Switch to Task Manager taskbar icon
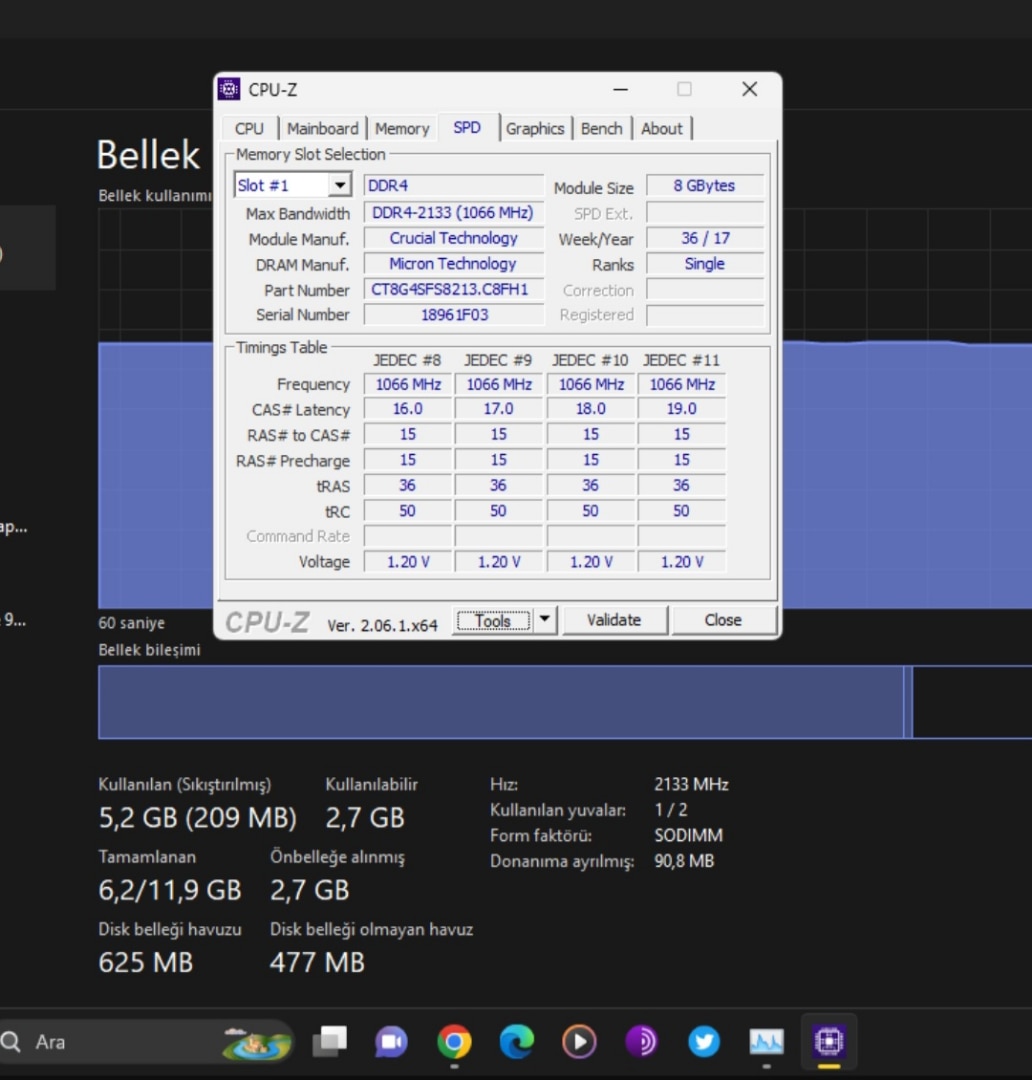 pos(767,1042)
